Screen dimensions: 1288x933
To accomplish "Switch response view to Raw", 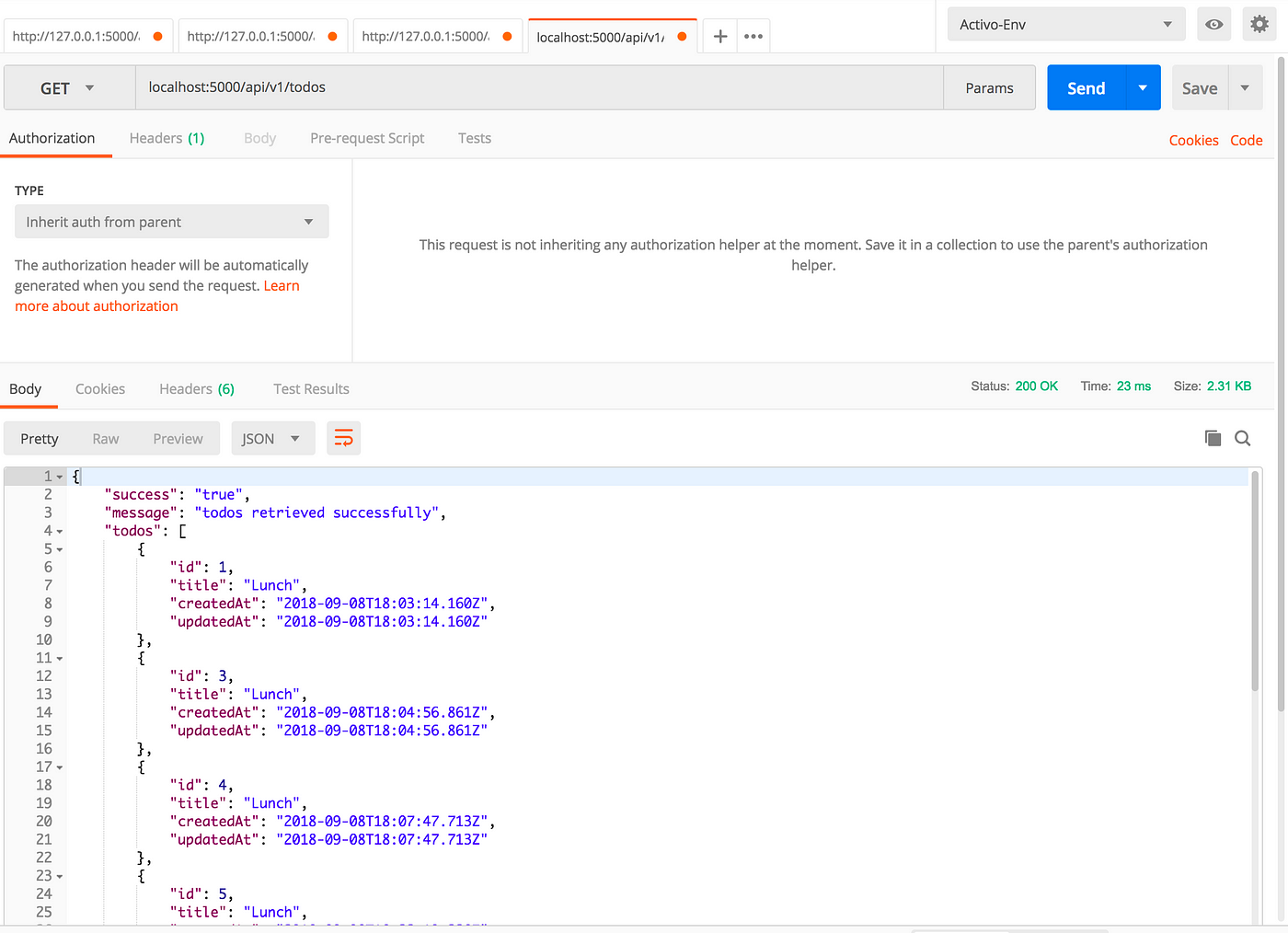I will click(106, 438).
